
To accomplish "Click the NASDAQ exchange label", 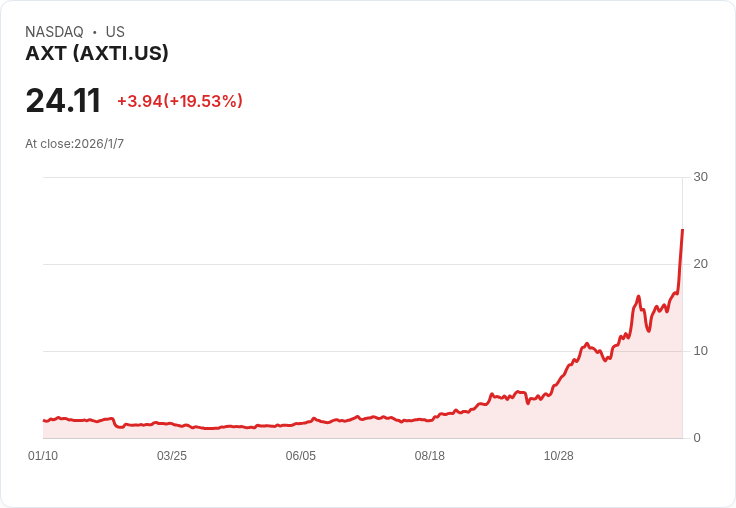I will pos(54,32).
